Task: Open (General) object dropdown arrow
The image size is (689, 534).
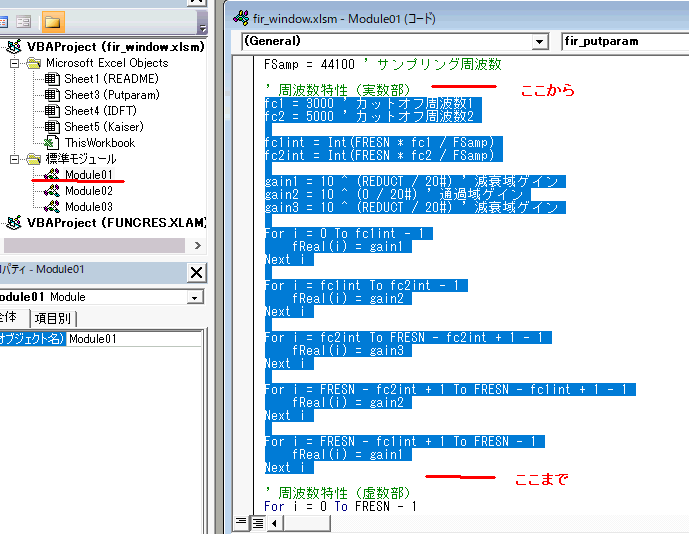Action: click(539, 42)
